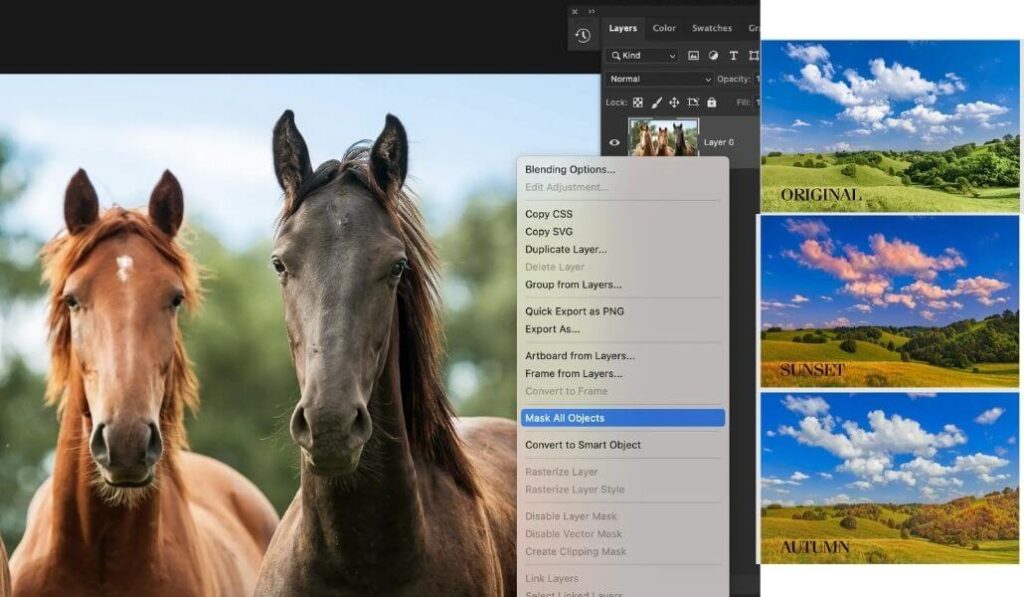Filter layers by pixel layers icon
Screen dimensions: 1024x597
point(693,56)
